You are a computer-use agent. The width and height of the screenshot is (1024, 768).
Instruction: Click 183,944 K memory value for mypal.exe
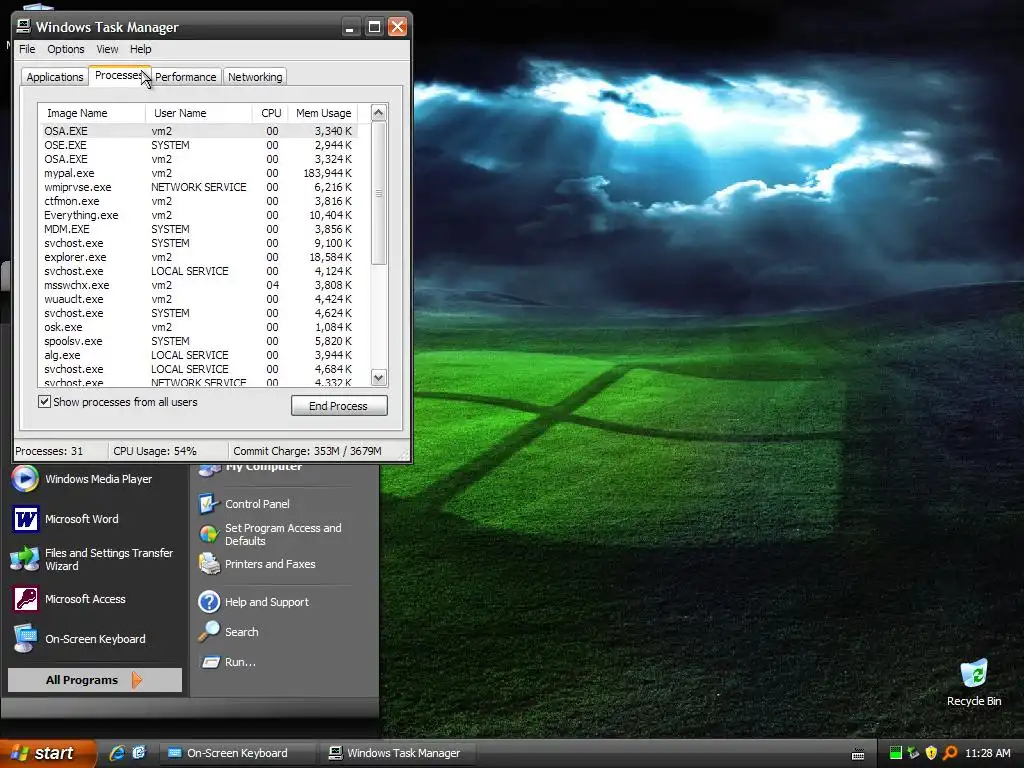point(328,173)
